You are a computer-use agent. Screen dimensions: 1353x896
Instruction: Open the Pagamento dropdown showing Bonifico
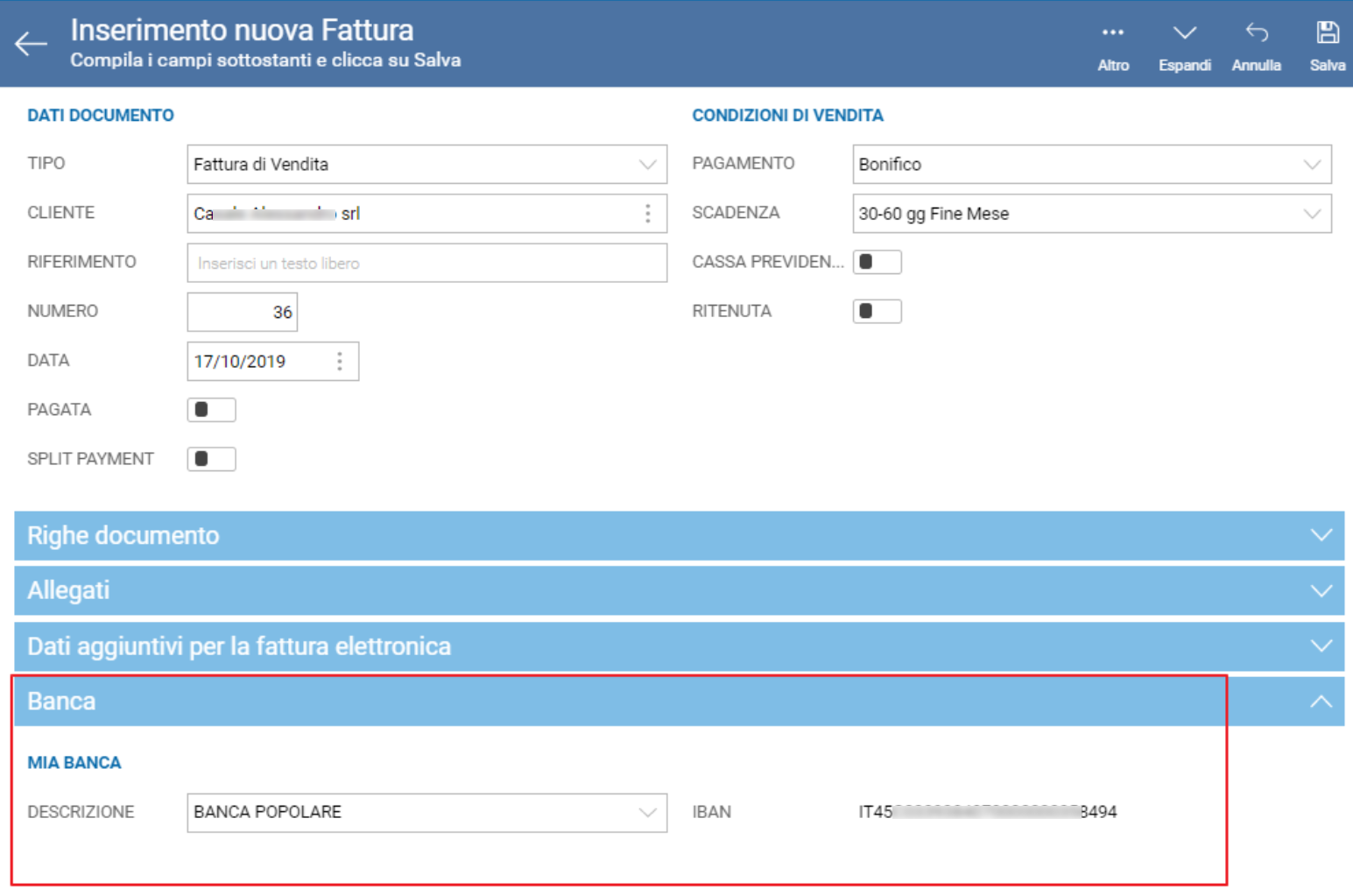click(x=1092, y=165)
